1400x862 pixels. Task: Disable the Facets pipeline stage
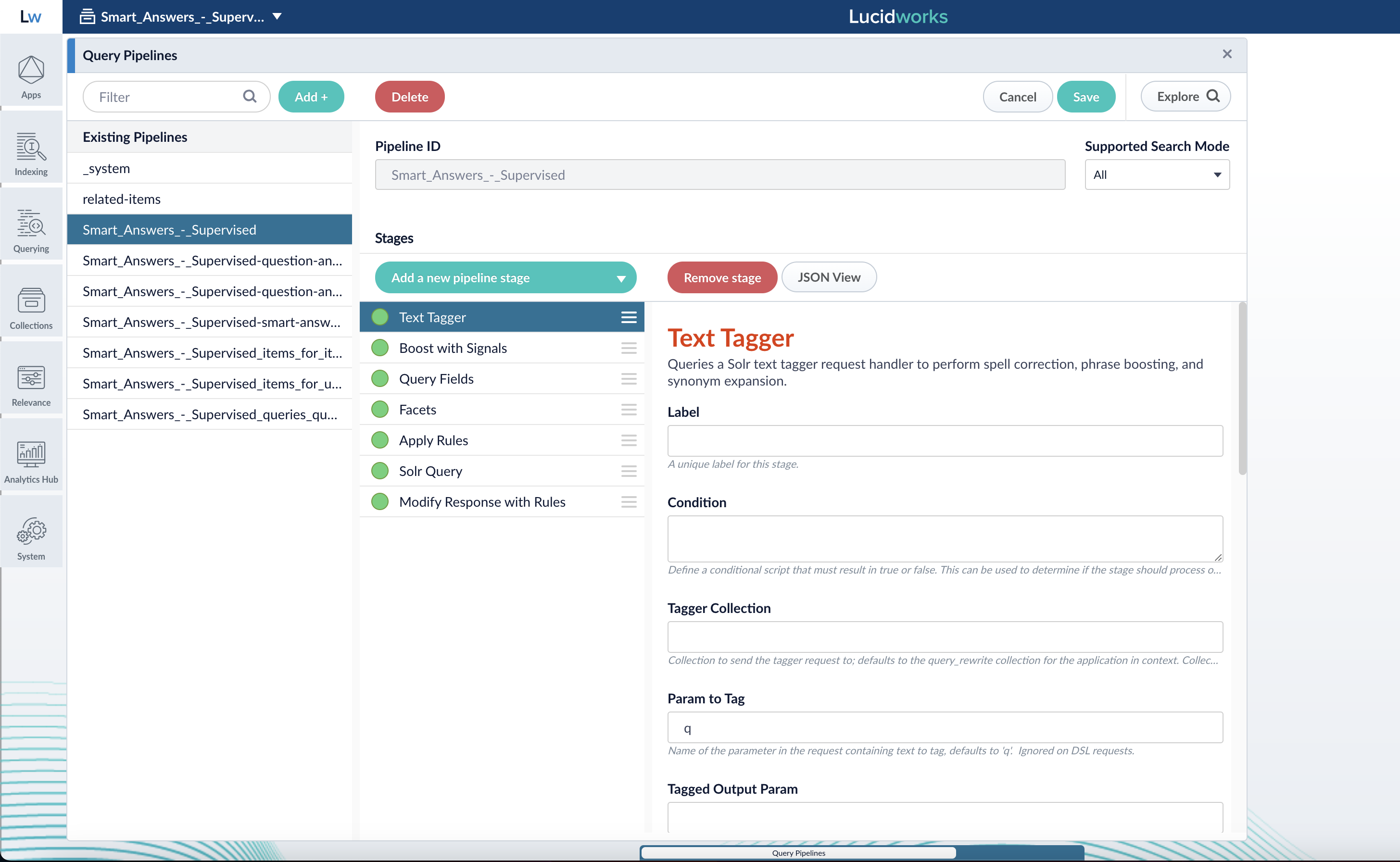[x=380, y=409]
